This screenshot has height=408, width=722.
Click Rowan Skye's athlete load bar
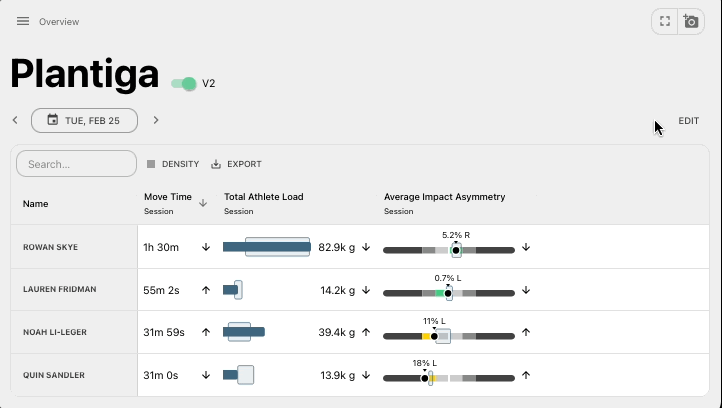[x=267, y=247]
